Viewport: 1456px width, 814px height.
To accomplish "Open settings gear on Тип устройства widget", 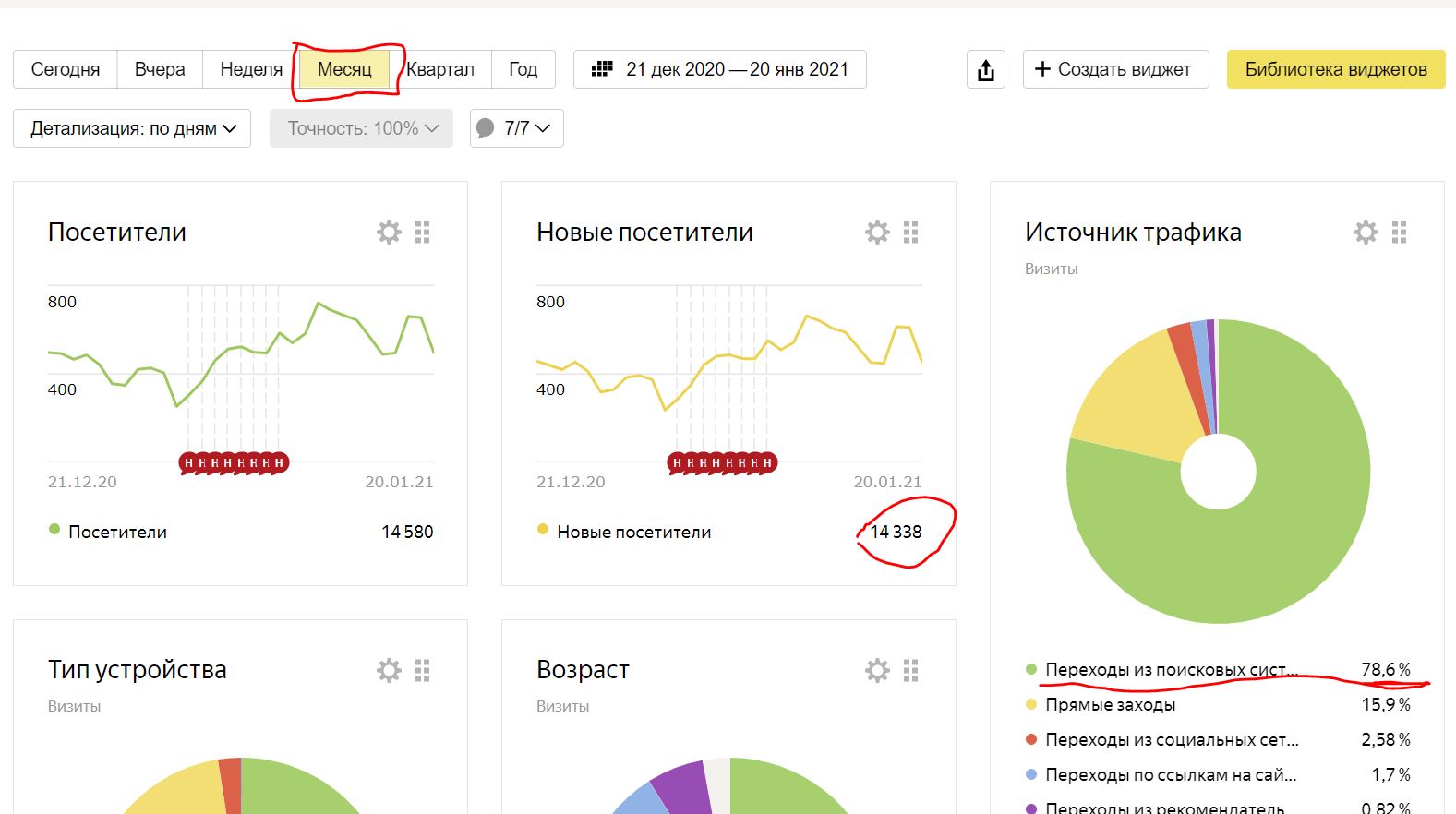I will click(389, 670).
